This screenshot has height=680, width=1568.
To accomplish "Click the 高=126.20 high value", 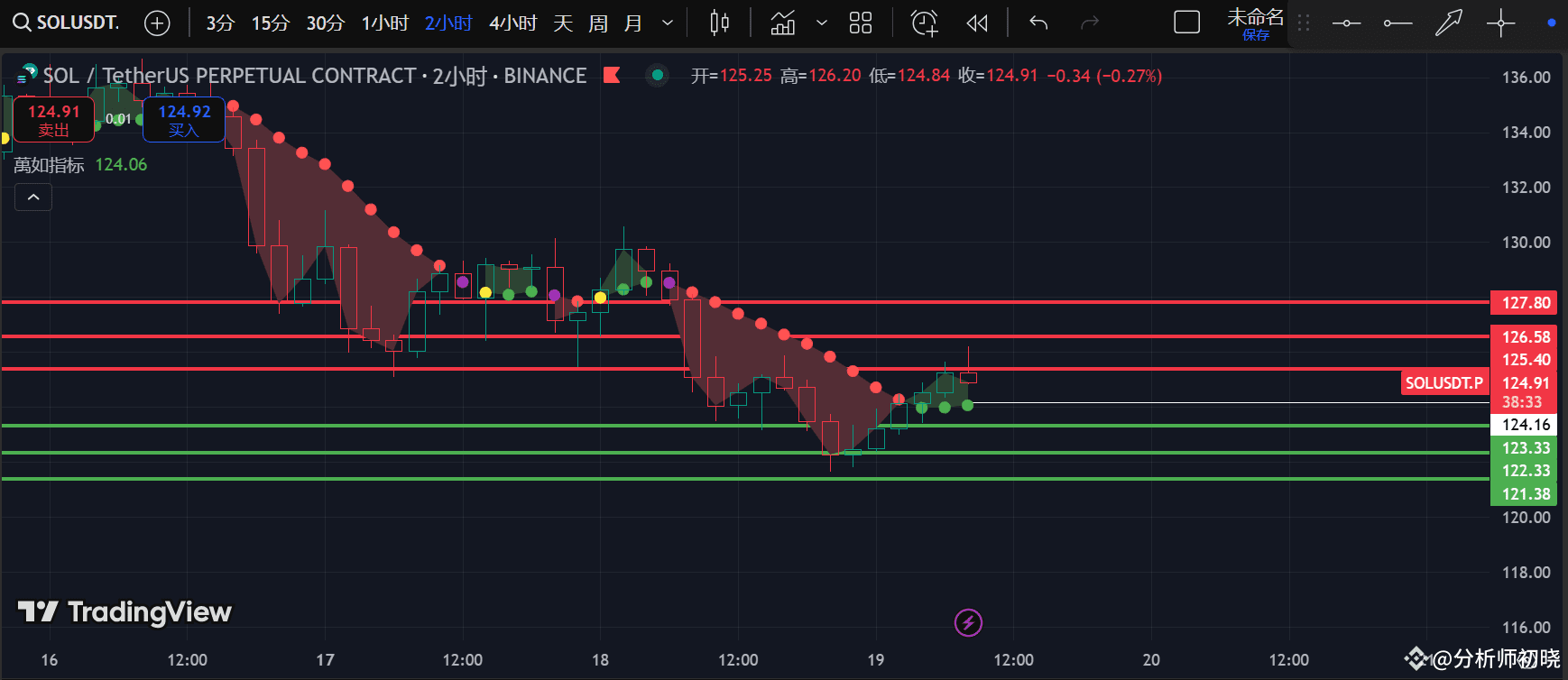I will pos(821,76).
